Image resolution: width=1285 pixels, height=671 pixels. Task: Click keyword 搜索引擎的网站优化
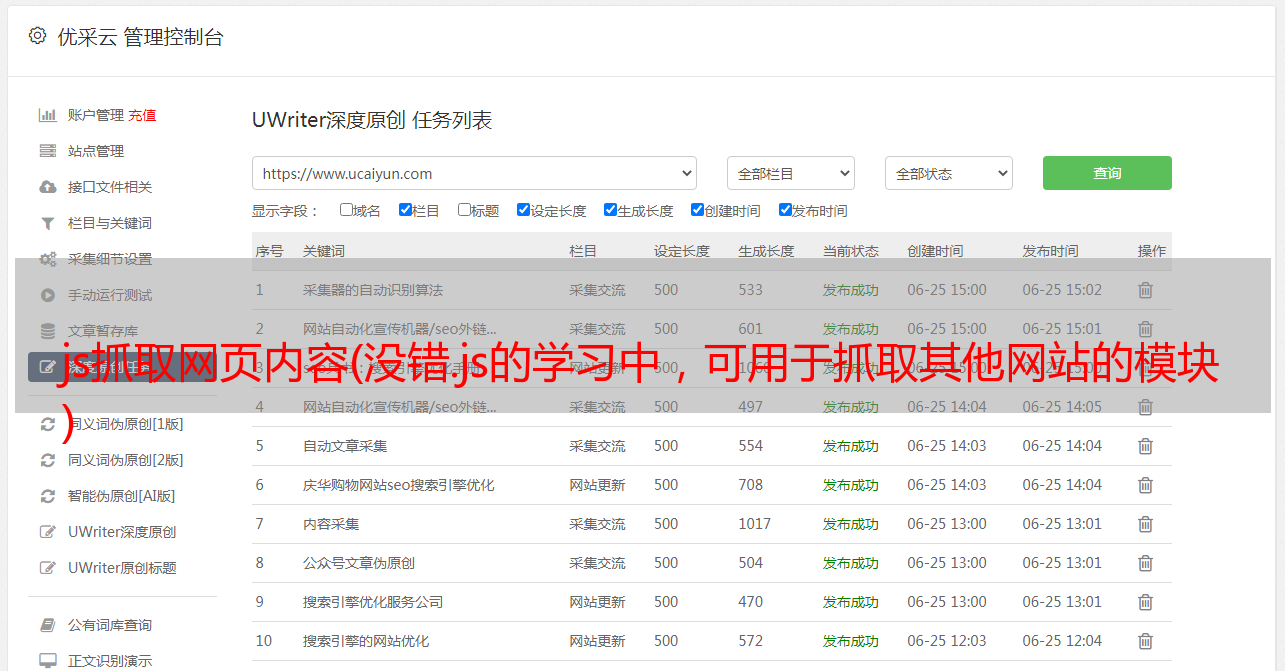pos(366,641)
